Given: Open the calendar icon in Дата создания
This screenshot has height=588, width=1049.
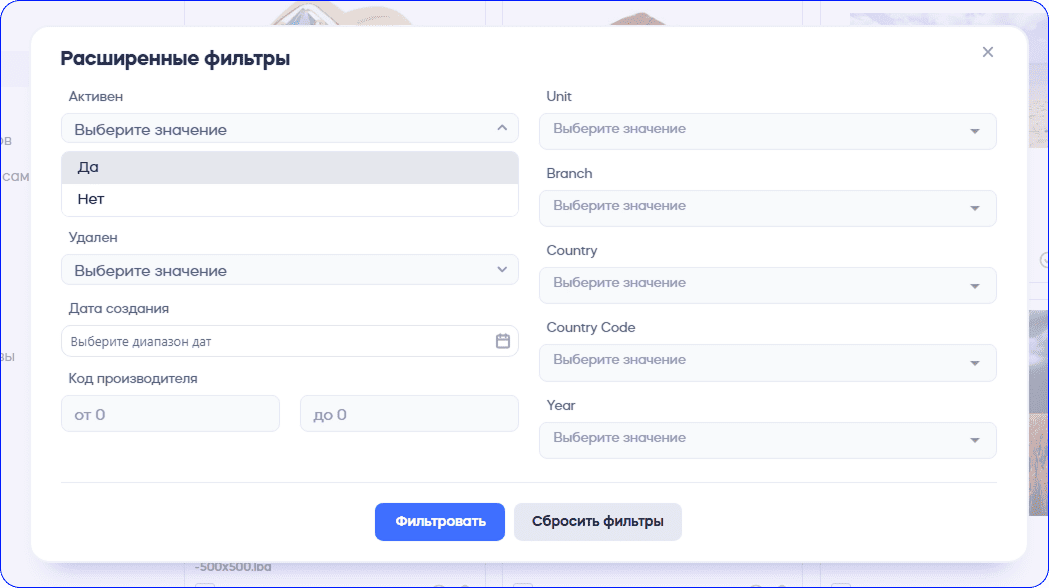Looking at the screenshot, I should click(x=503, y=341).
